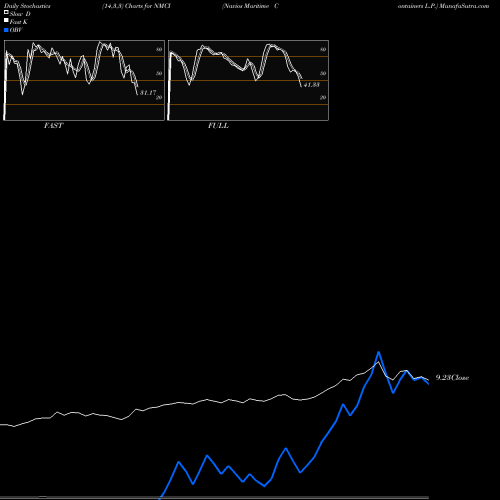Viewport: 500px width, 500px height.
Task: Click the 50 axis label in FULL chart
Action: pyautogui.click(x=323, y=73)
